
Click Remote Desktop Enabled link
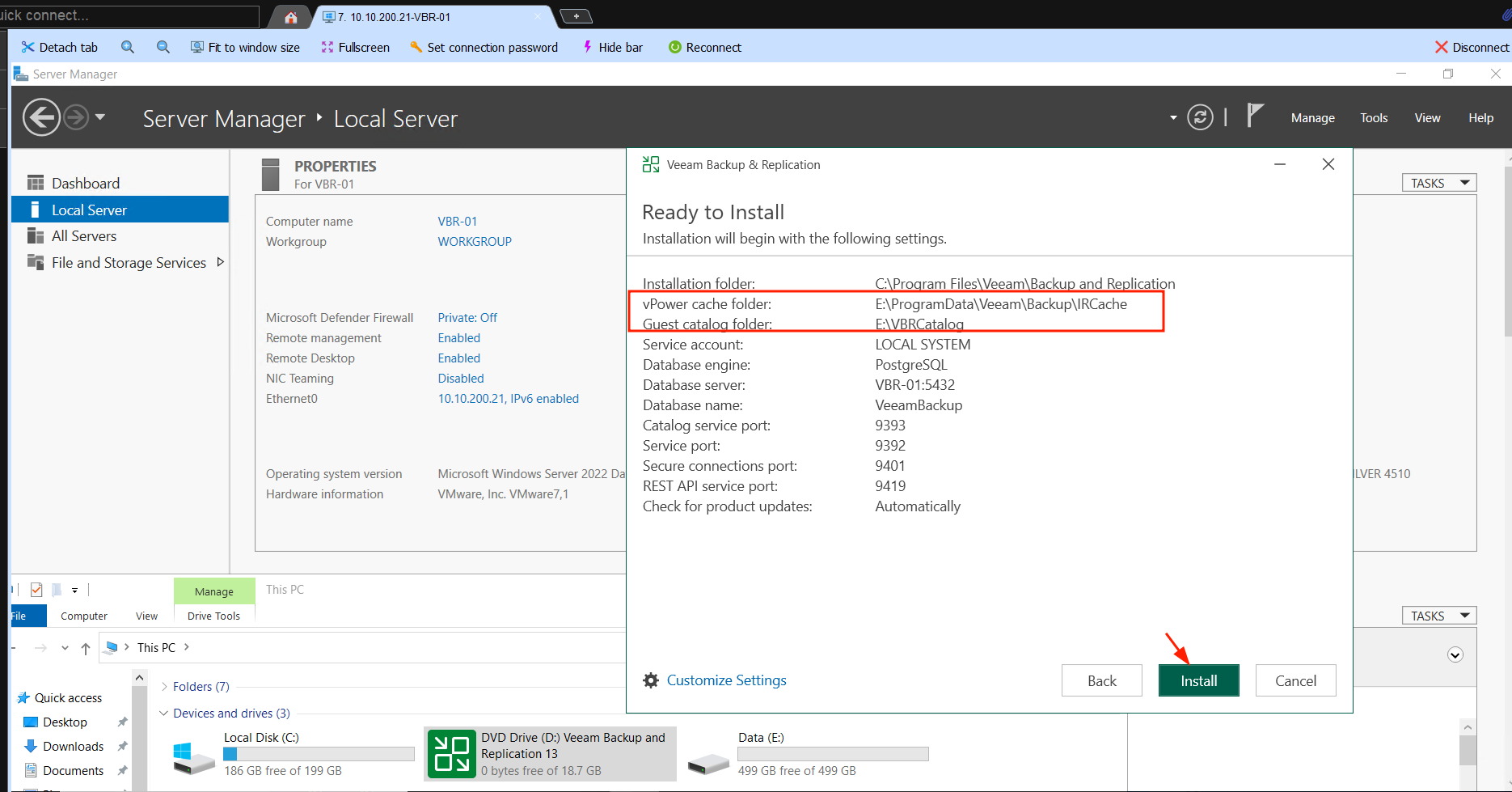(459, 358)
